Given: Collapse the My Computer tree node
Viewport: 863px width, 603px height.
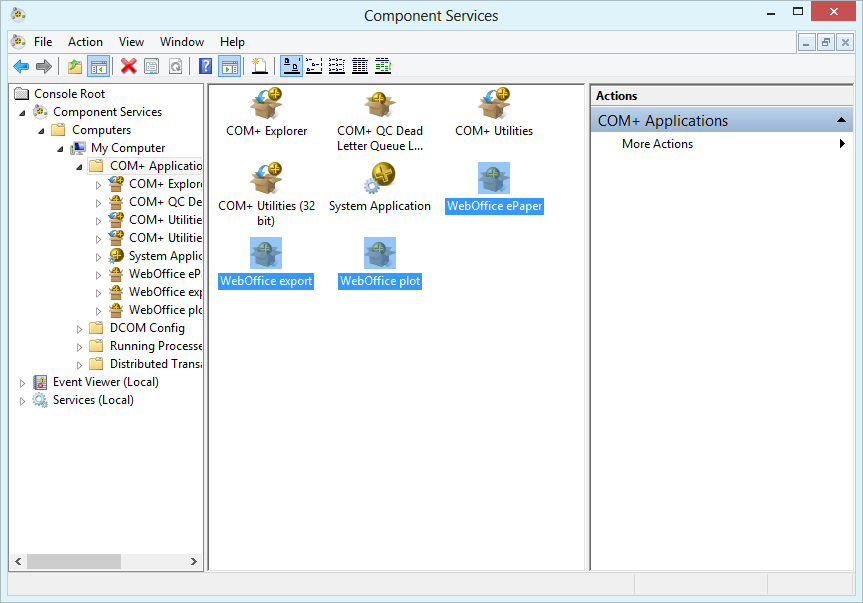Looking at the screenshot, I should coord(61,148).
